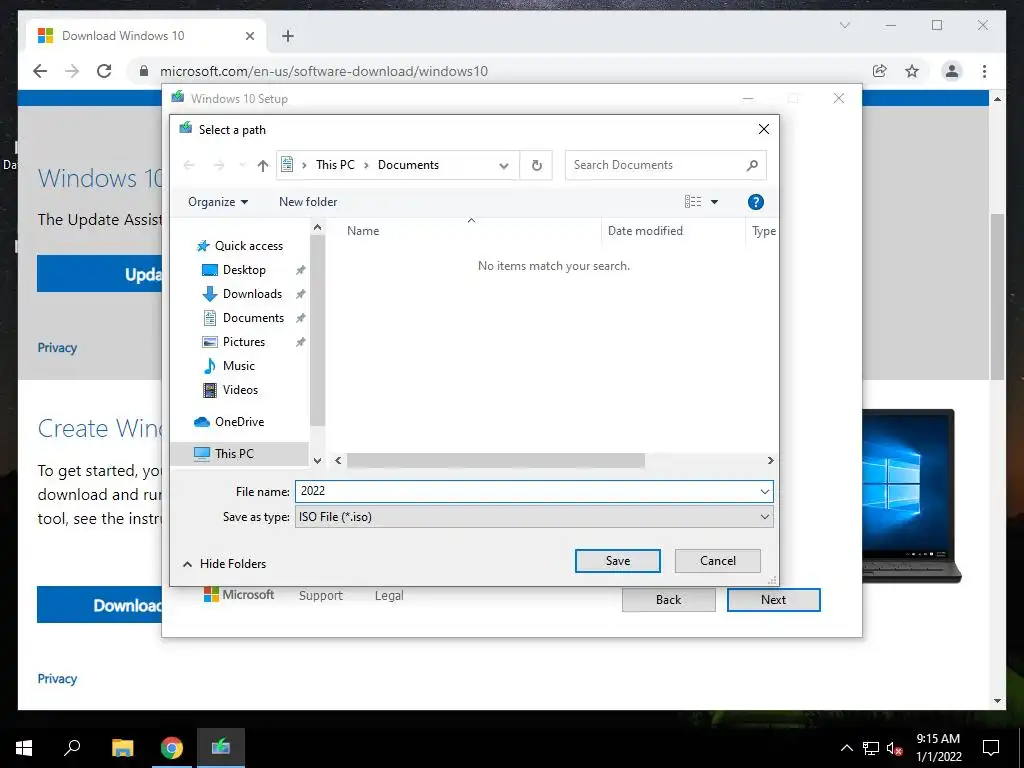
Task: Click recent locations dropdown arrow in dialog
Action: [x=242, y=165]
